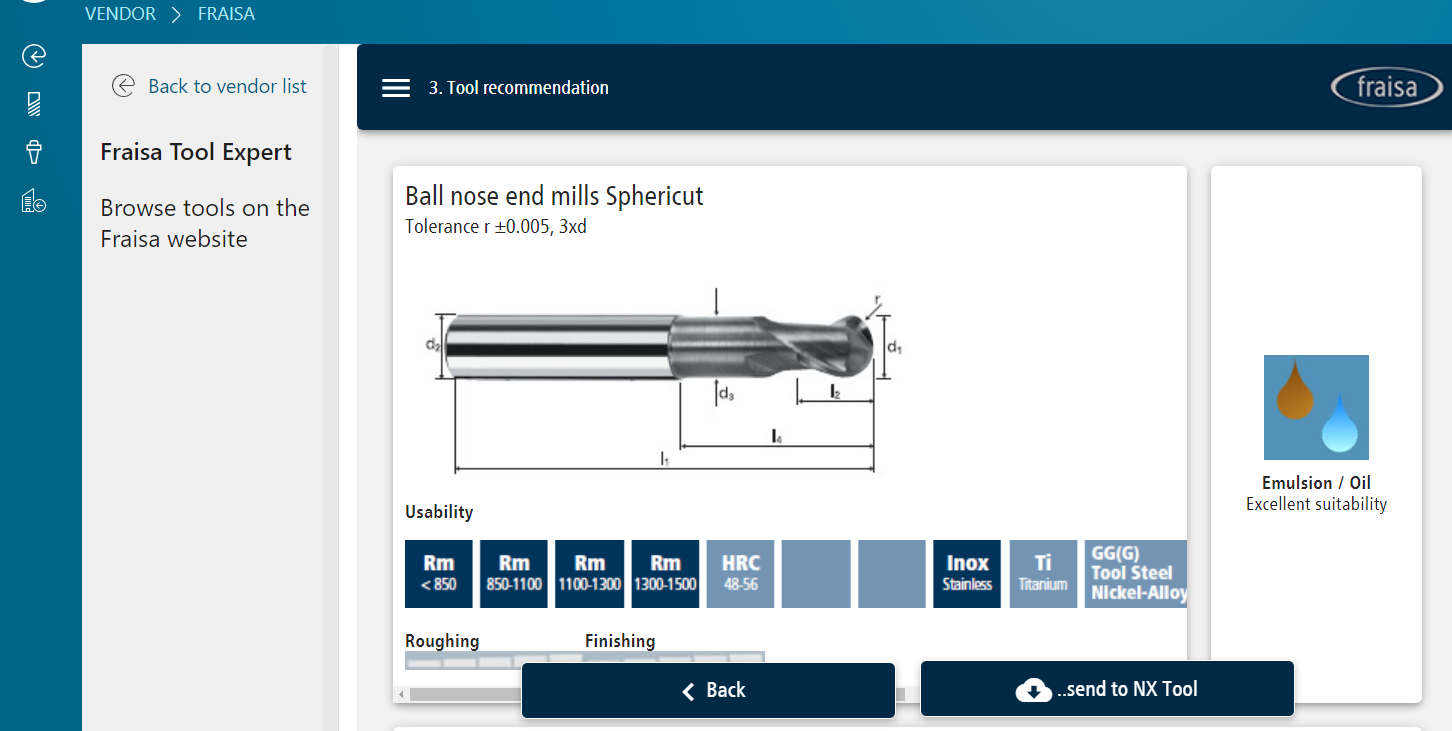
Task: Open the tool holder icon in the sidebar
Action: pyautogui.click(x=34, y=152)
